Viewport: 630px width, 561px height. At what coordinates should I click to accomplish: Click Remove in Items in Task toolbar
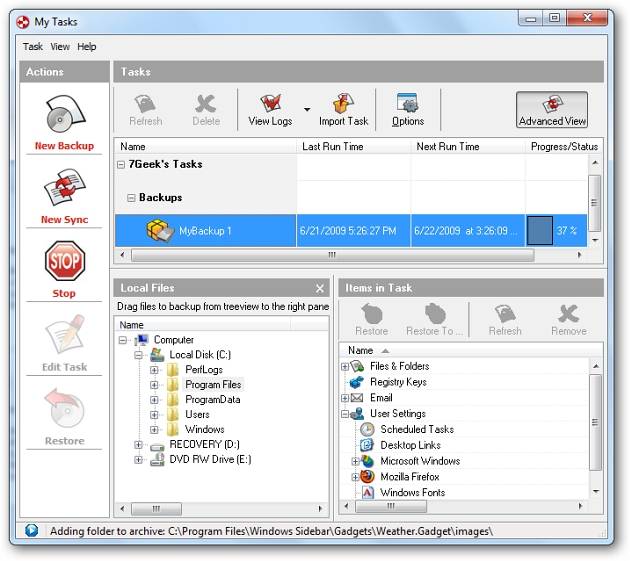[569, 319]
